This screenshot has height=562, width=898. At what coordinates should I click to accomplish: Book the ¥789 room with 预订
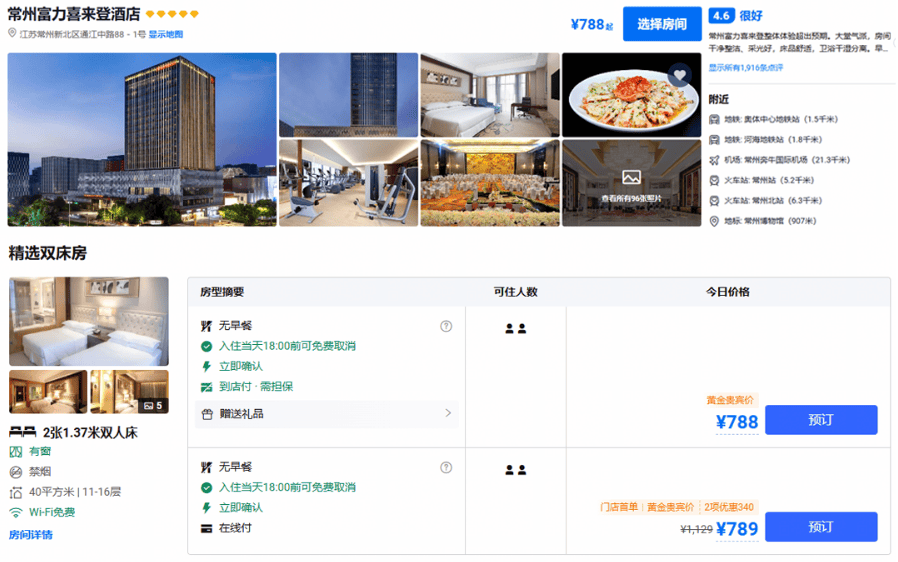point(821,526)
